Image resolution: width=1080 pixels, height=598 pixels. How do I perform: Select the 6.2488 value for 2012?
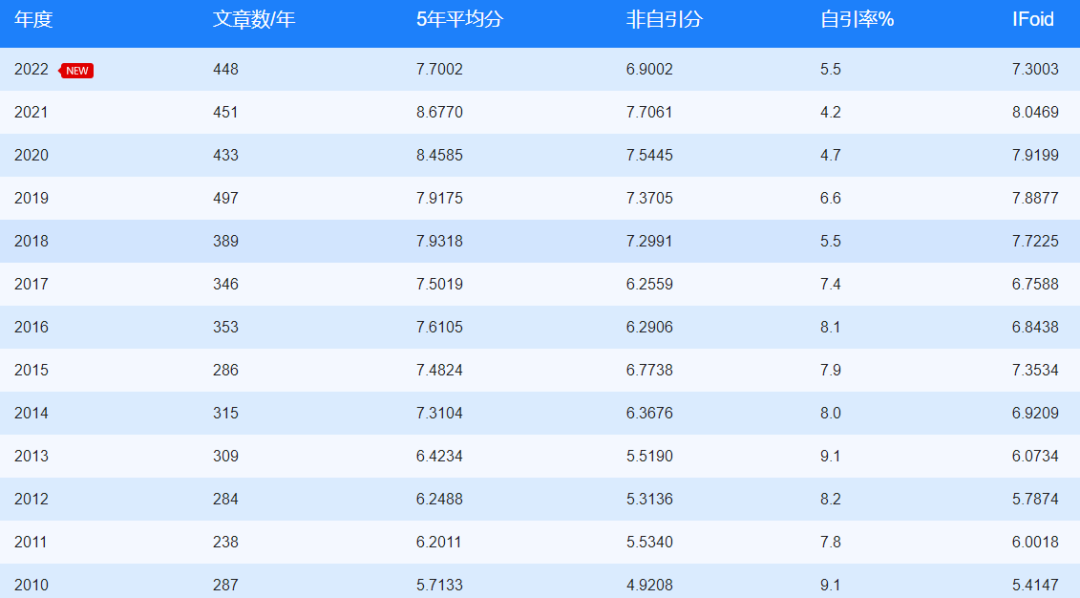pyautogui.click(x=439, y=499)
